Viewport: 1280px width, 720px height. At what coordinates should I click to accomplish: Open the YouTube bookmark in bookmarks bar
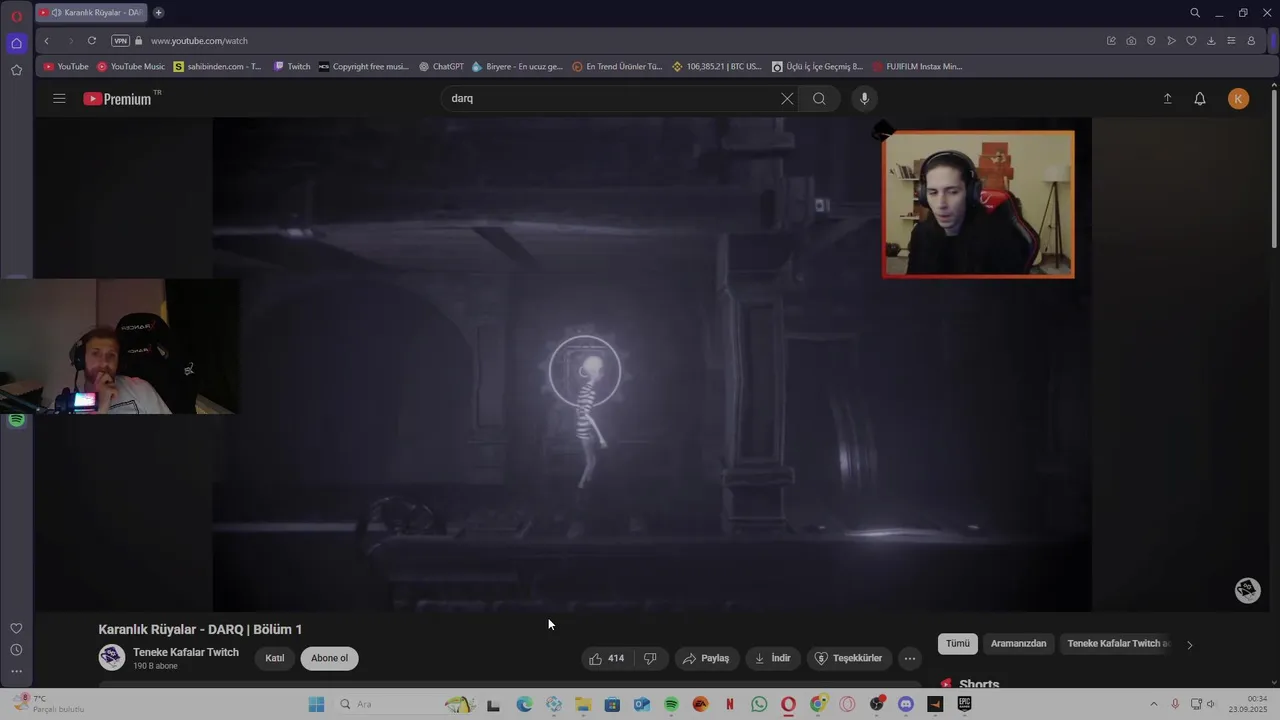click(66, 67)
